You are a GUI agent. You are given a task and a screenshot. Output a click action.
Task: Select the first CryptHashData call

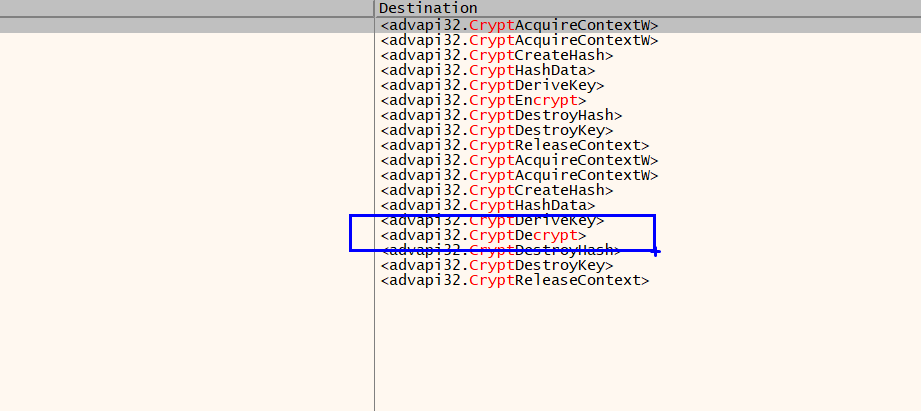pos(487,70)
